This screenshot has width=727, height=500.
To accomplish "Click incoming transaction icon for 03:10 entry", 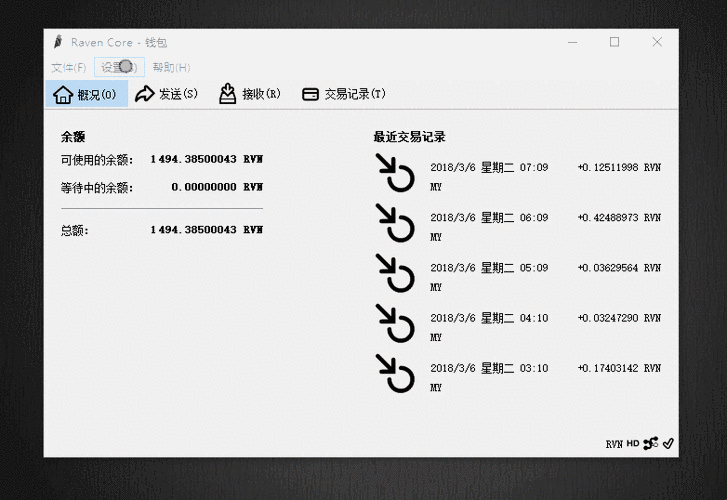I will pos(395,372).
